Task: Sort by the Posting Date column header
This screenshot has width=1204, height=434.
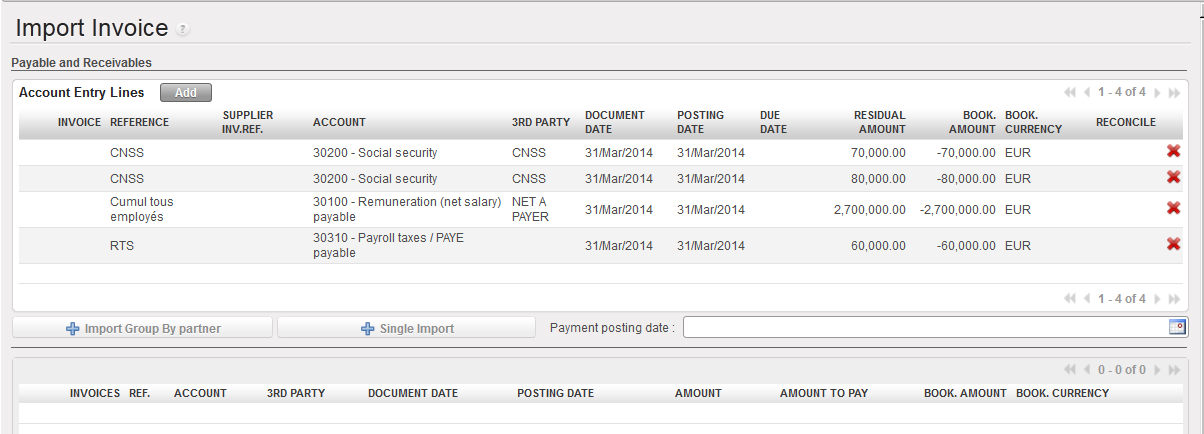Action: click(x=700, y=122)
